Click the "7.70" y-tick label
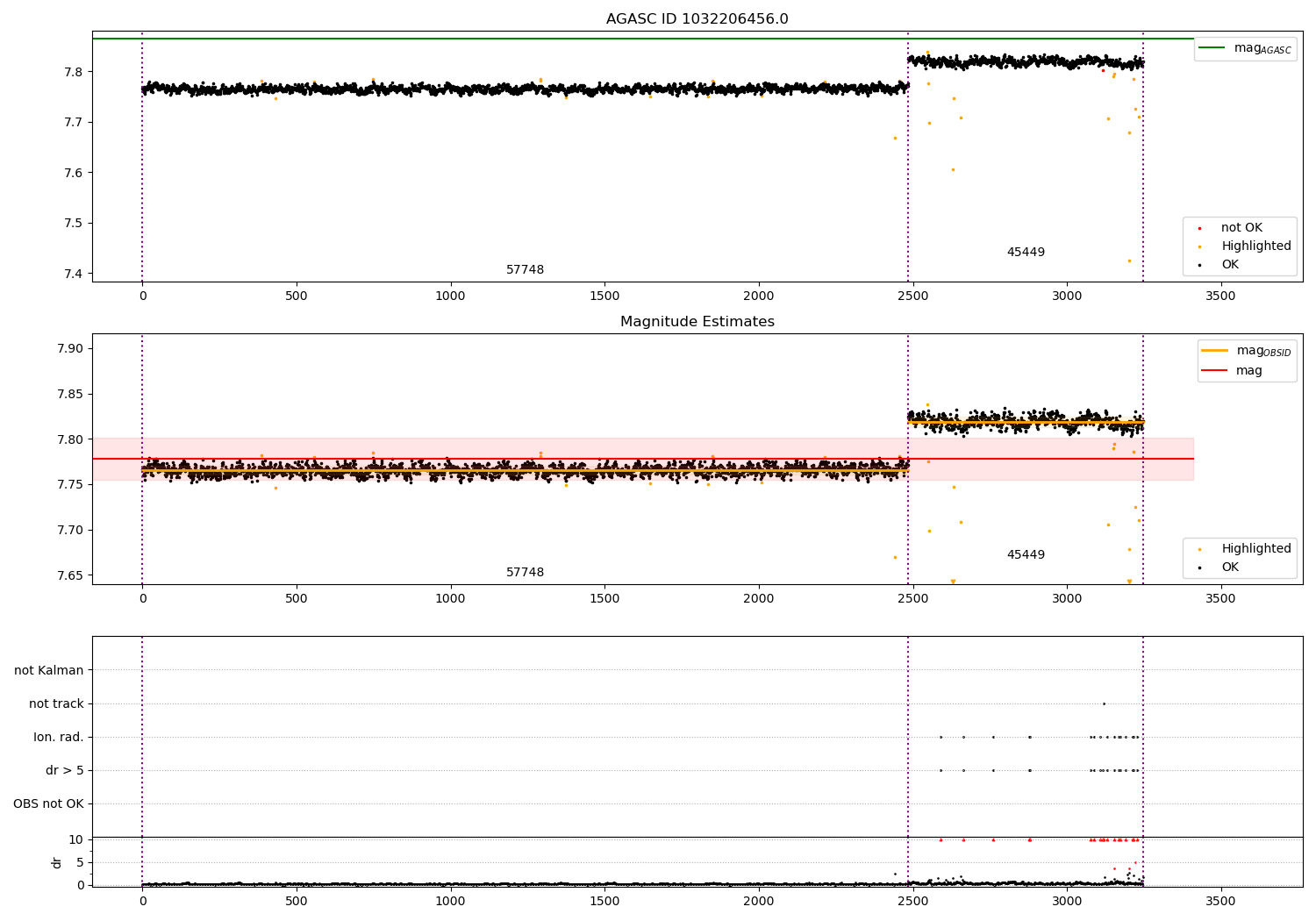Screen dimensions: 1316x921 [72, 530]
